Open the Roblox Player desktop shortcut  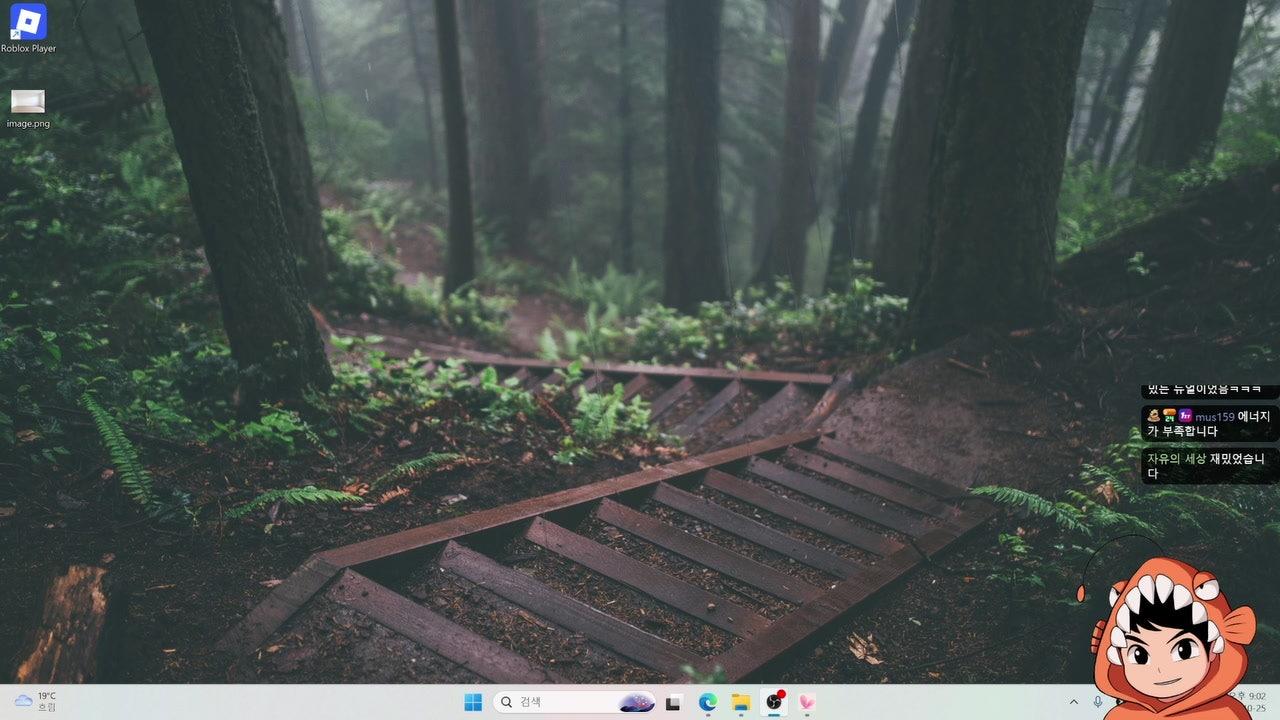pyautogui.click(x=28, y=29)
